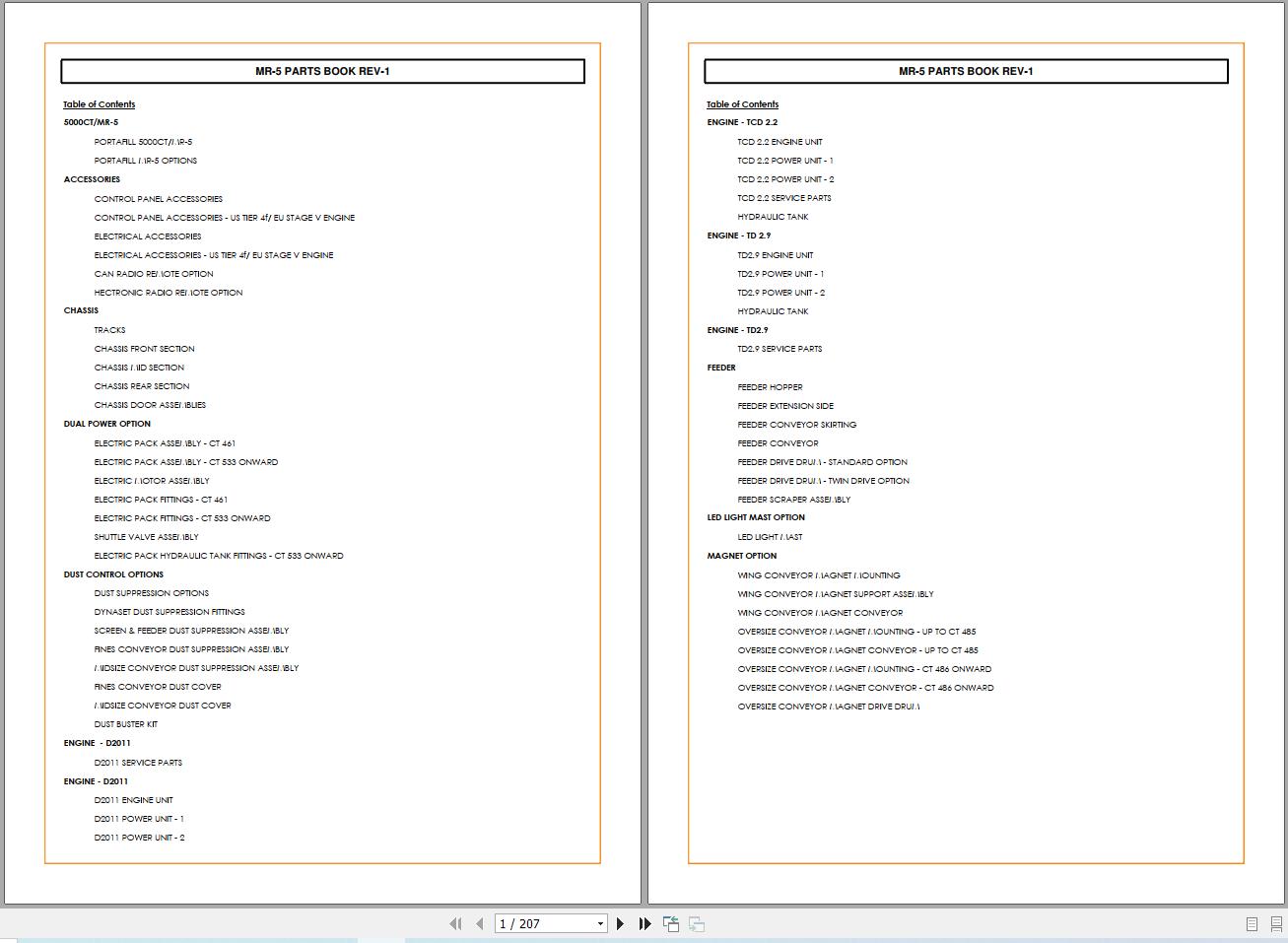Click the PORTAFILL 5000CT/MR-5 entry
Viewport: 1288px width, 943px height.
coord(144,142)
